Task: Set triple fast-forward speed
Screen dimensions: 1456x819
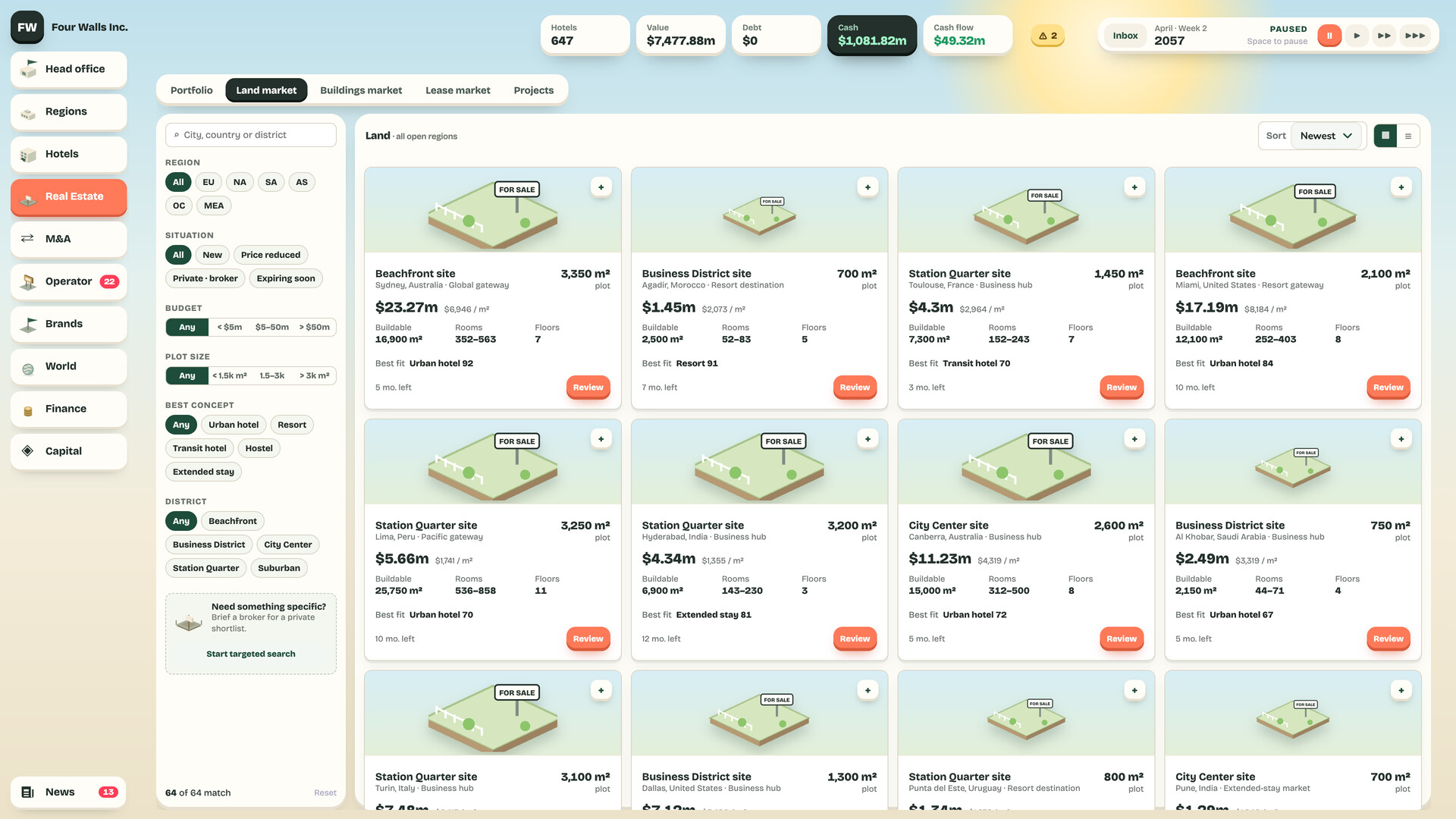Action: 1415,36
